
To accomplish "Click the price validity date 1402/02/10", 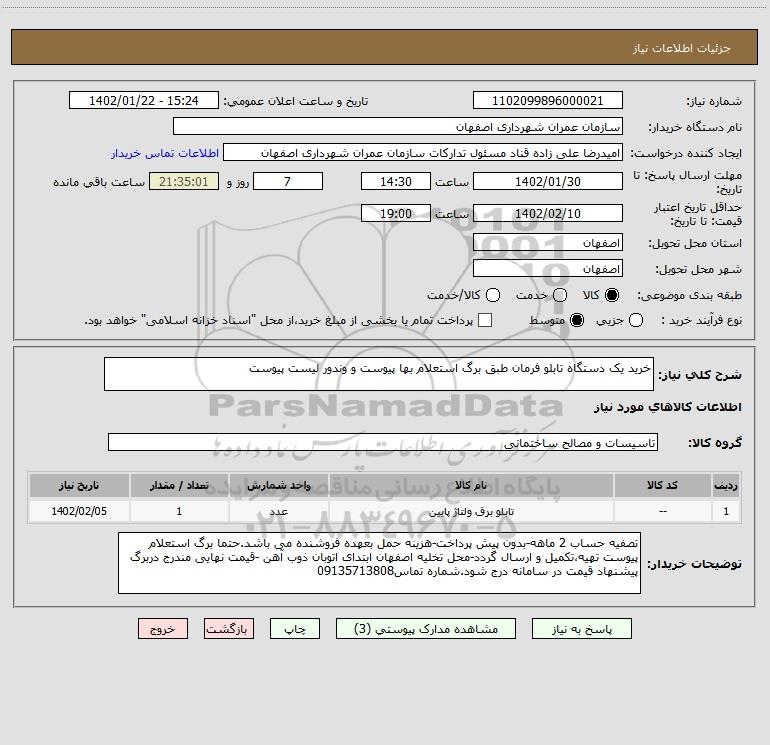I will click(x=548, y=213).
